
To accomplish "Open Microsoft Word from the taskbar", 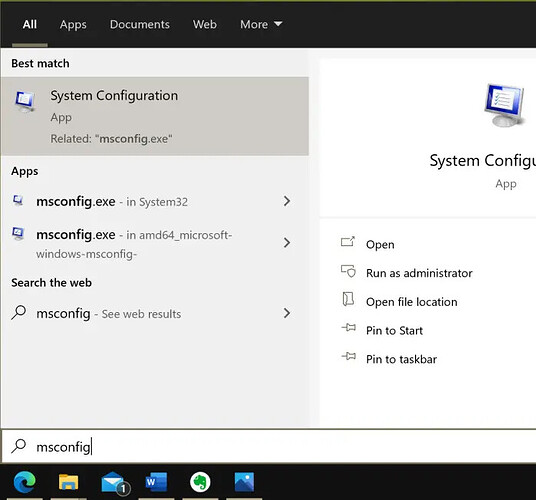I will click(156, 482).
